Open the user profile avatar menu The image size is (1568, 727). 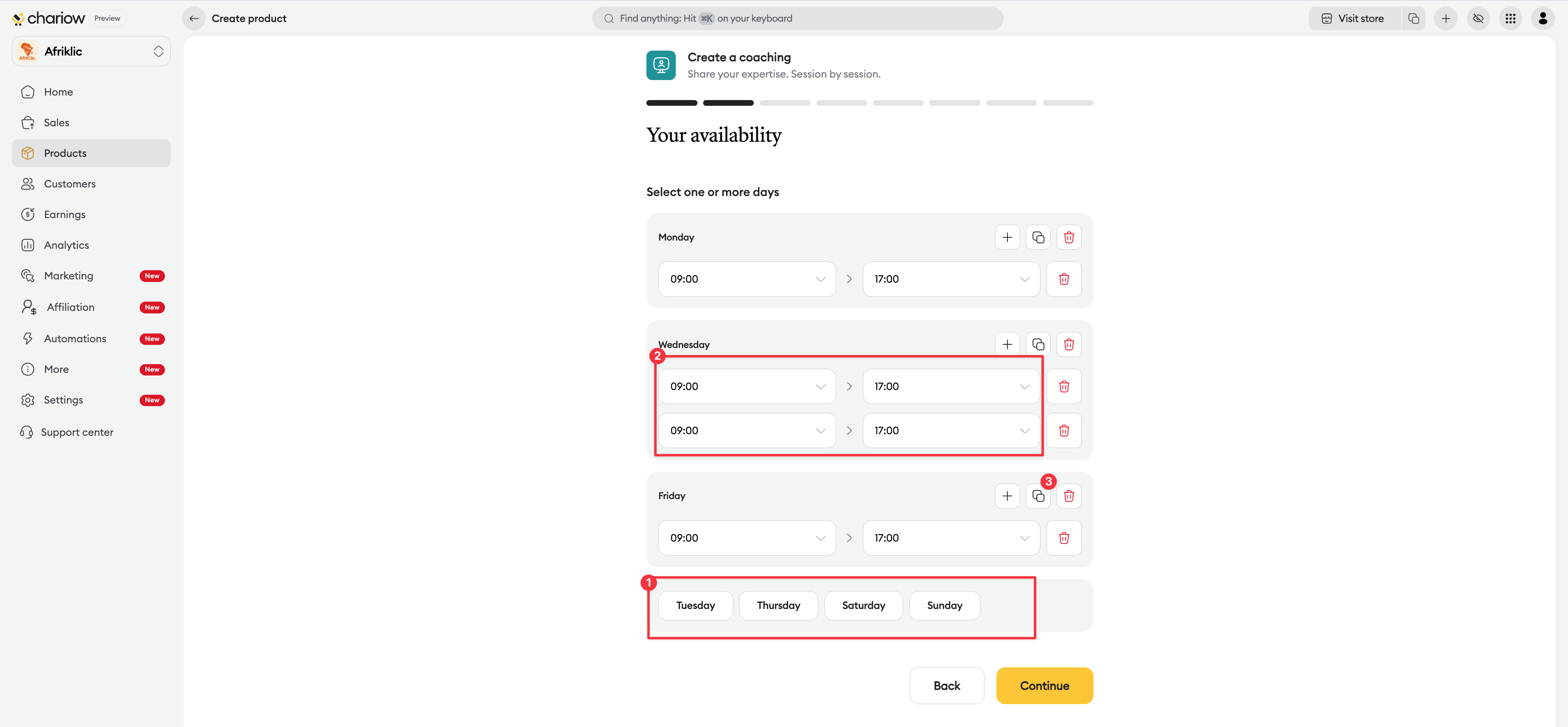tap(1542, 18)
